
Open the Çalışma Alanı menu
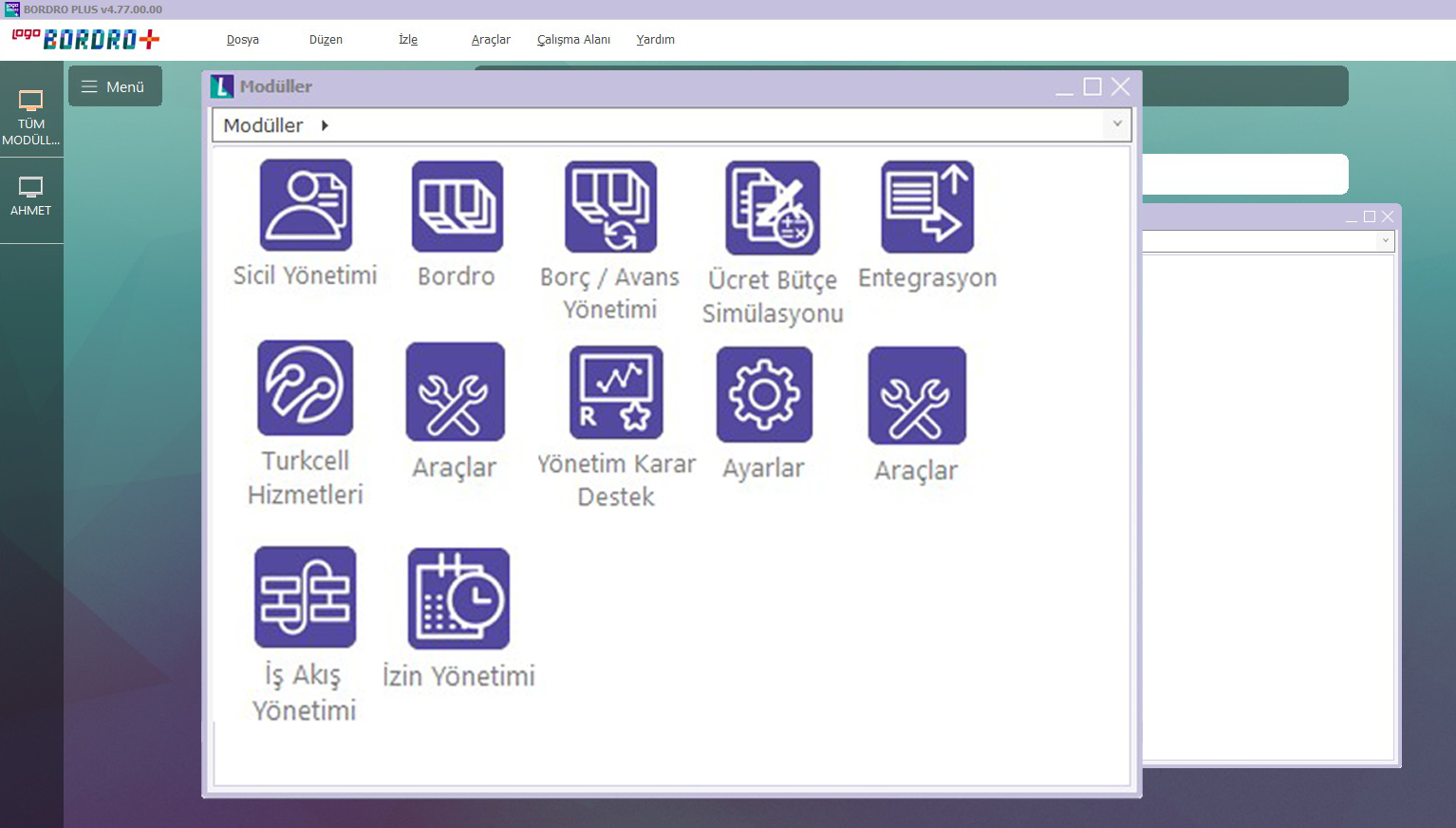point(573,40)
